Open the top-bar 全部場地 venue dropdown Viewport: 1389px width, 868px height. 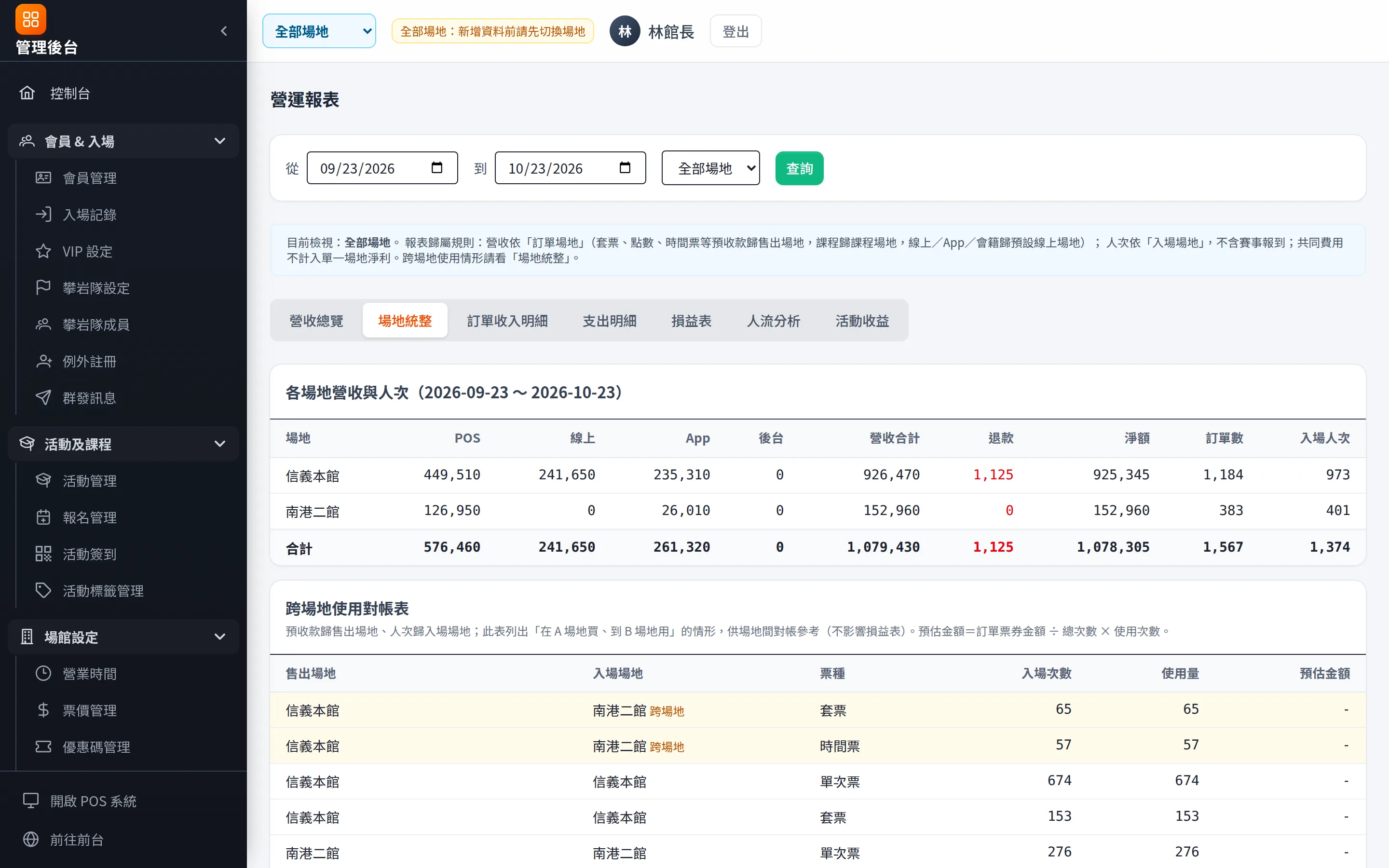point(319,31)
